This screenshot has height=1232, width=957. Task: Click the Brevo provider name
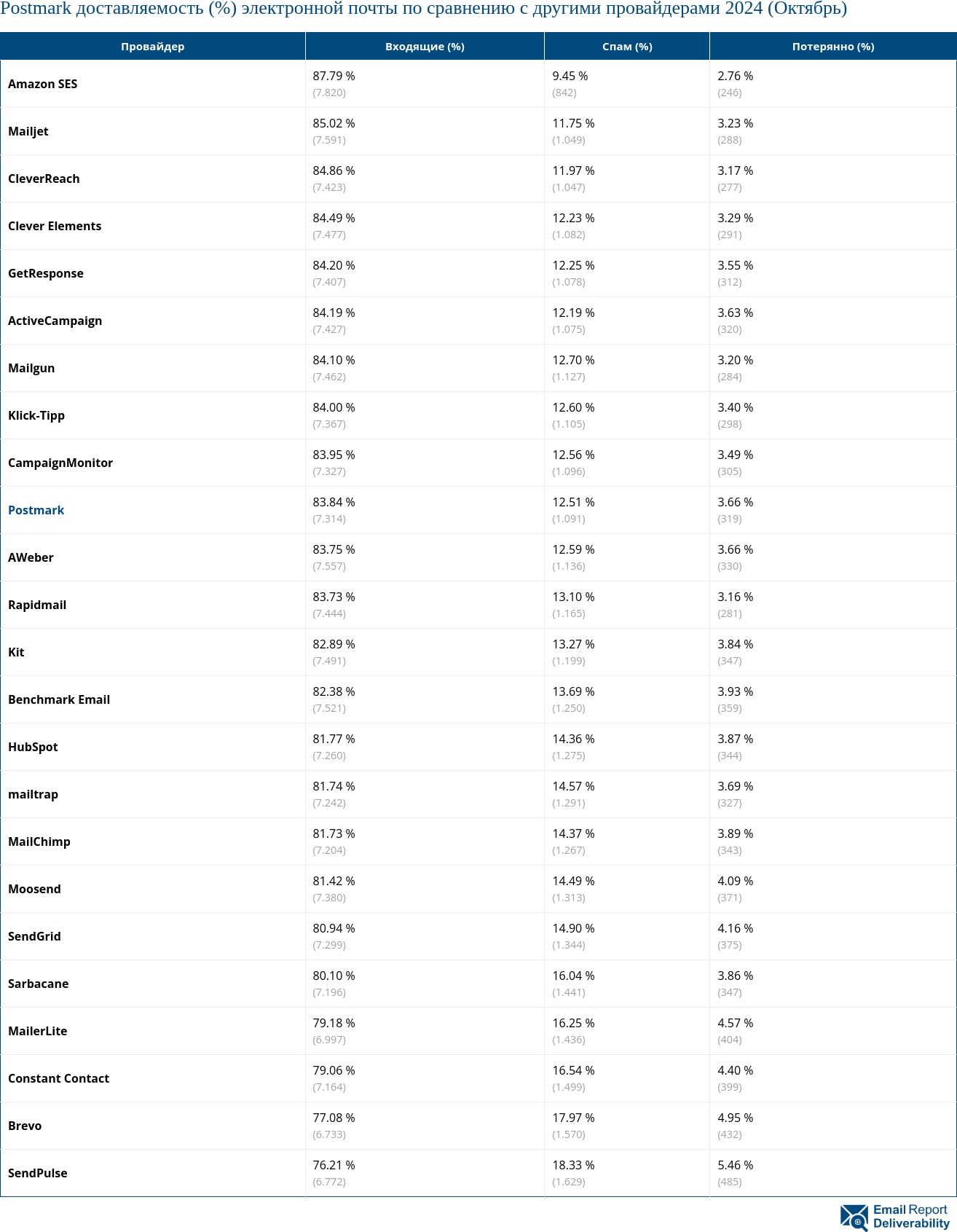coord(25,1126)
